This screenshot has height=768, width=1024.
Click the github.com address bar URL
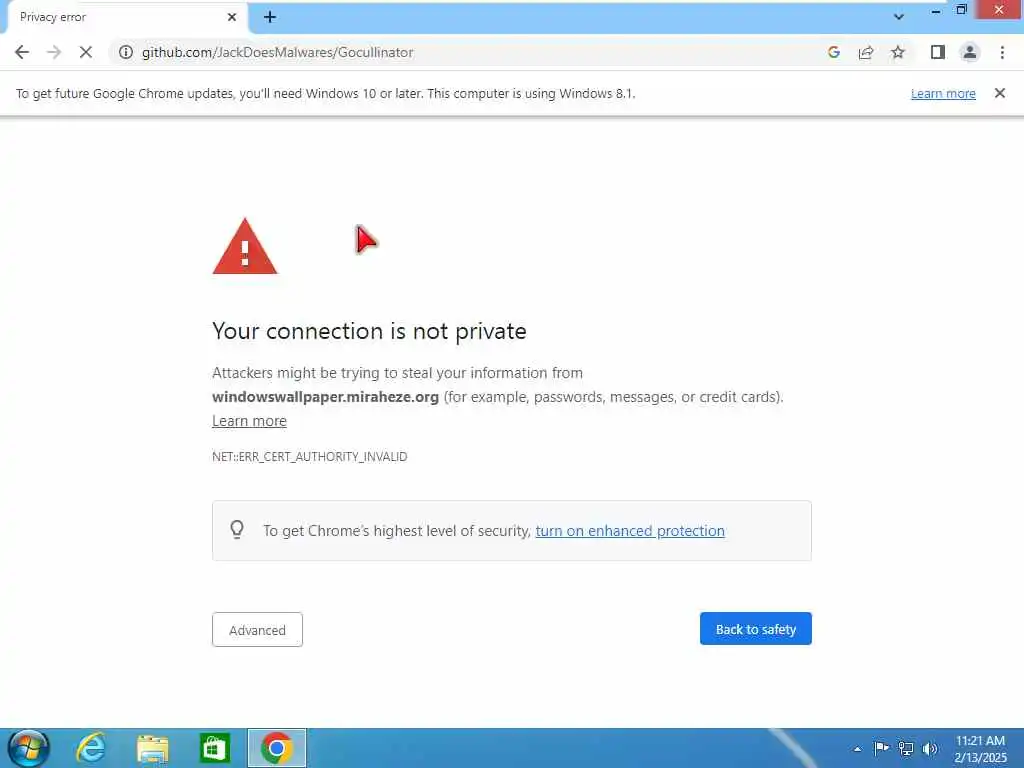278,52
